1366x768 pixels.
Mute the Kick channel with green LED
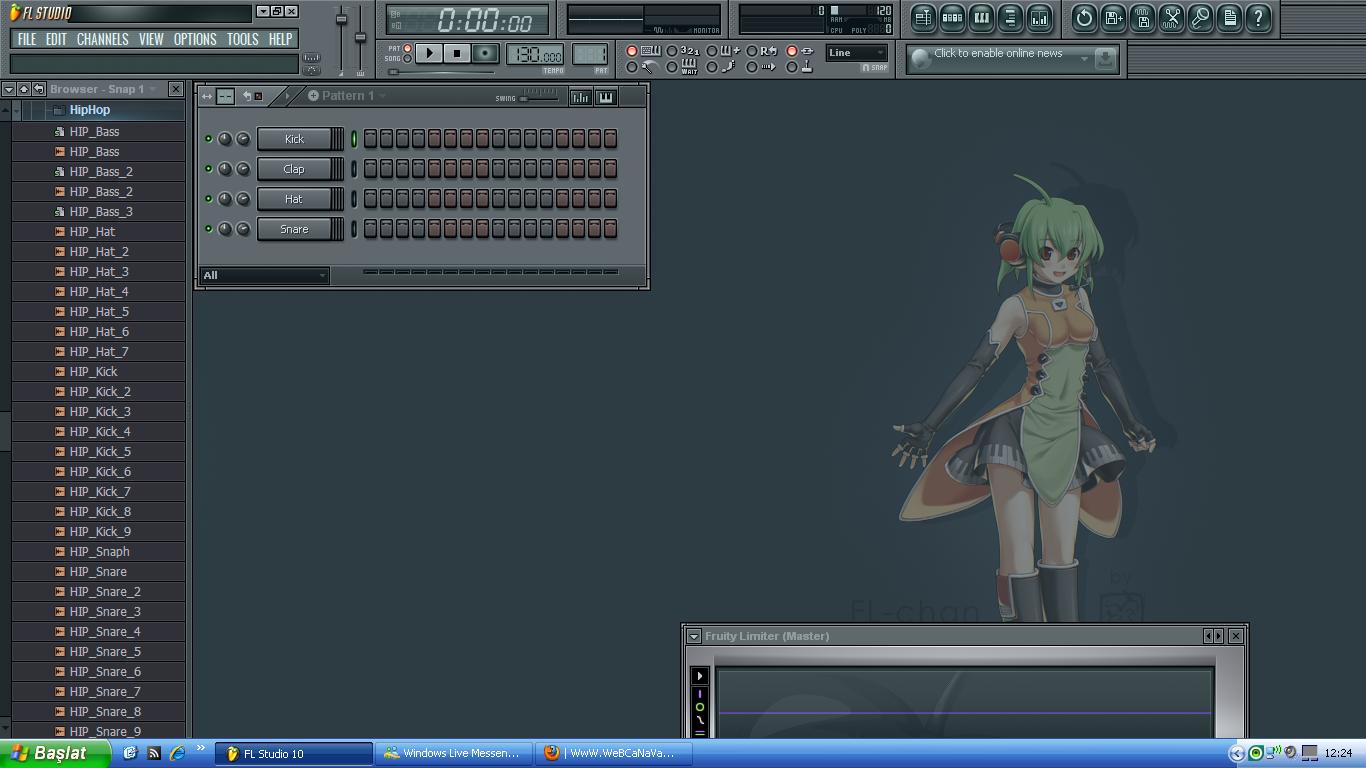tap(208, 139)
